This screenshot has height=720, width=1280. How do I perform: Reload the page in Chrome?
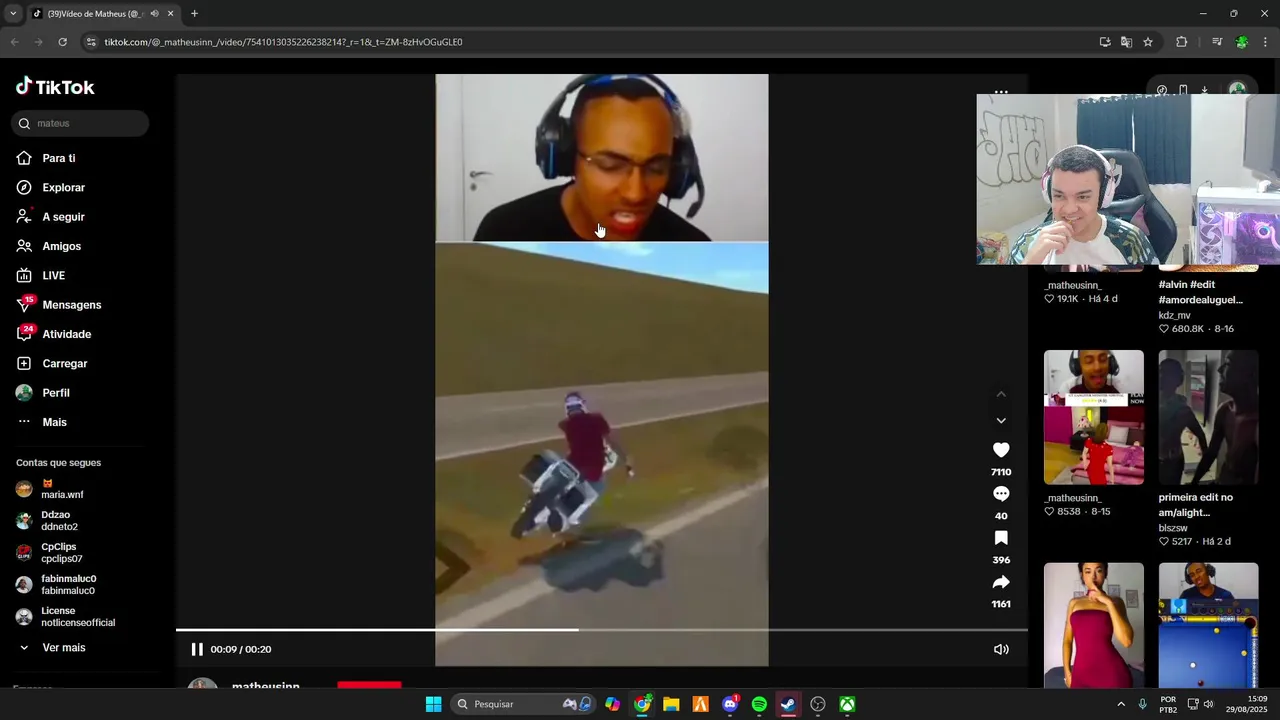pos(62,42)
